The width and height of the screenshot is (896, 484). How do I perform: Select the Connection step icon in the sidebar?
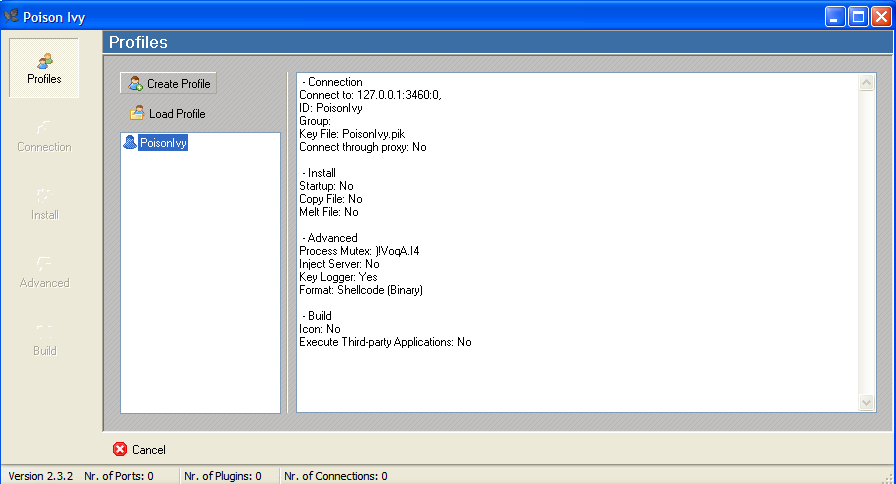(x=44, y=136)
